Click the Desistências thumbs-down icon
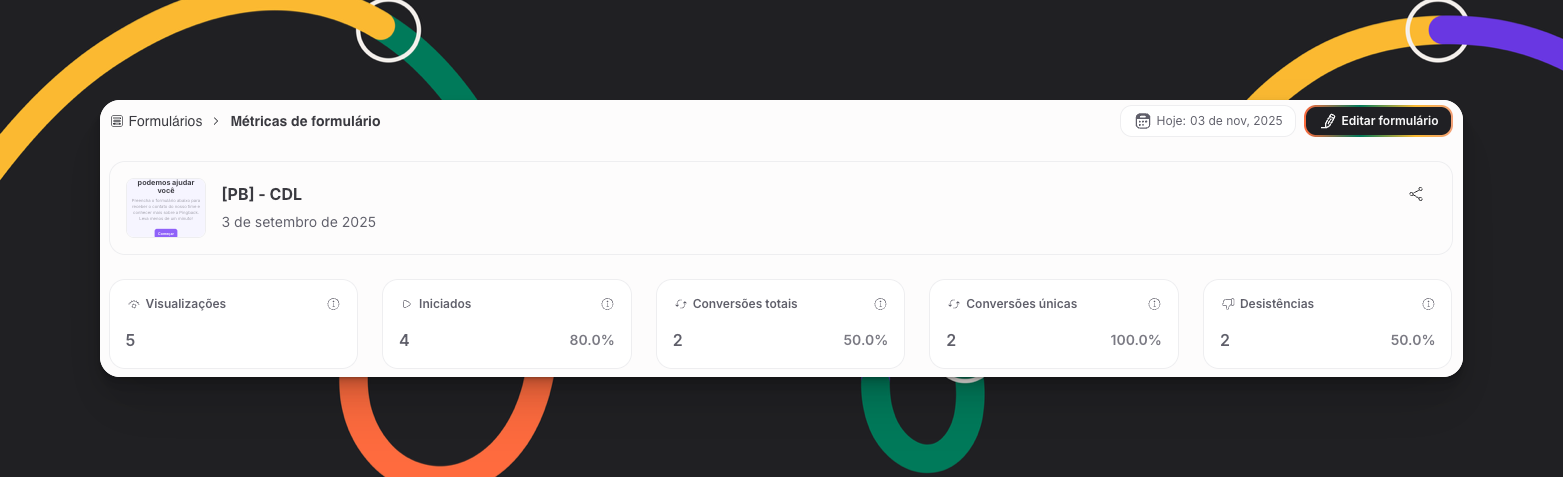1563x477 pixels. tap(1228, 304)
